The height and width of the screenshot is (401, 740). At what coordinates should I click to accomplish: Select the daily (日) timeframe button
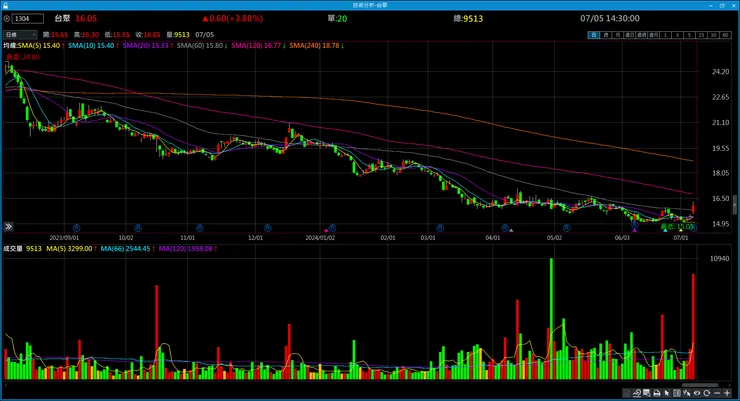tap(593, 35)
